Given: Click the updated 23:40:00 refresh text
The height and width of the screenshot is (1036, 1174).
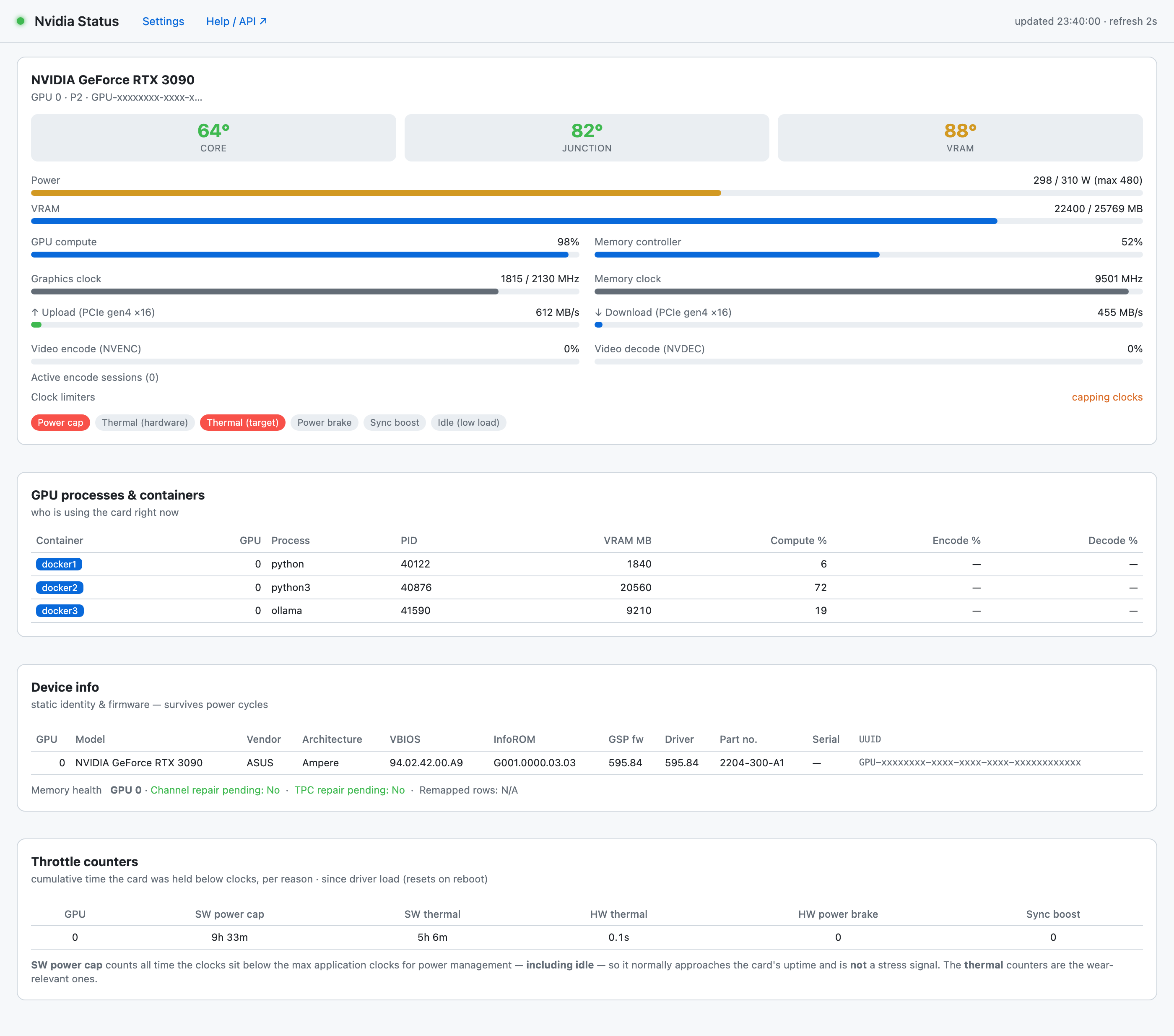Looking at the screenshot, I should pos(1085,21).
